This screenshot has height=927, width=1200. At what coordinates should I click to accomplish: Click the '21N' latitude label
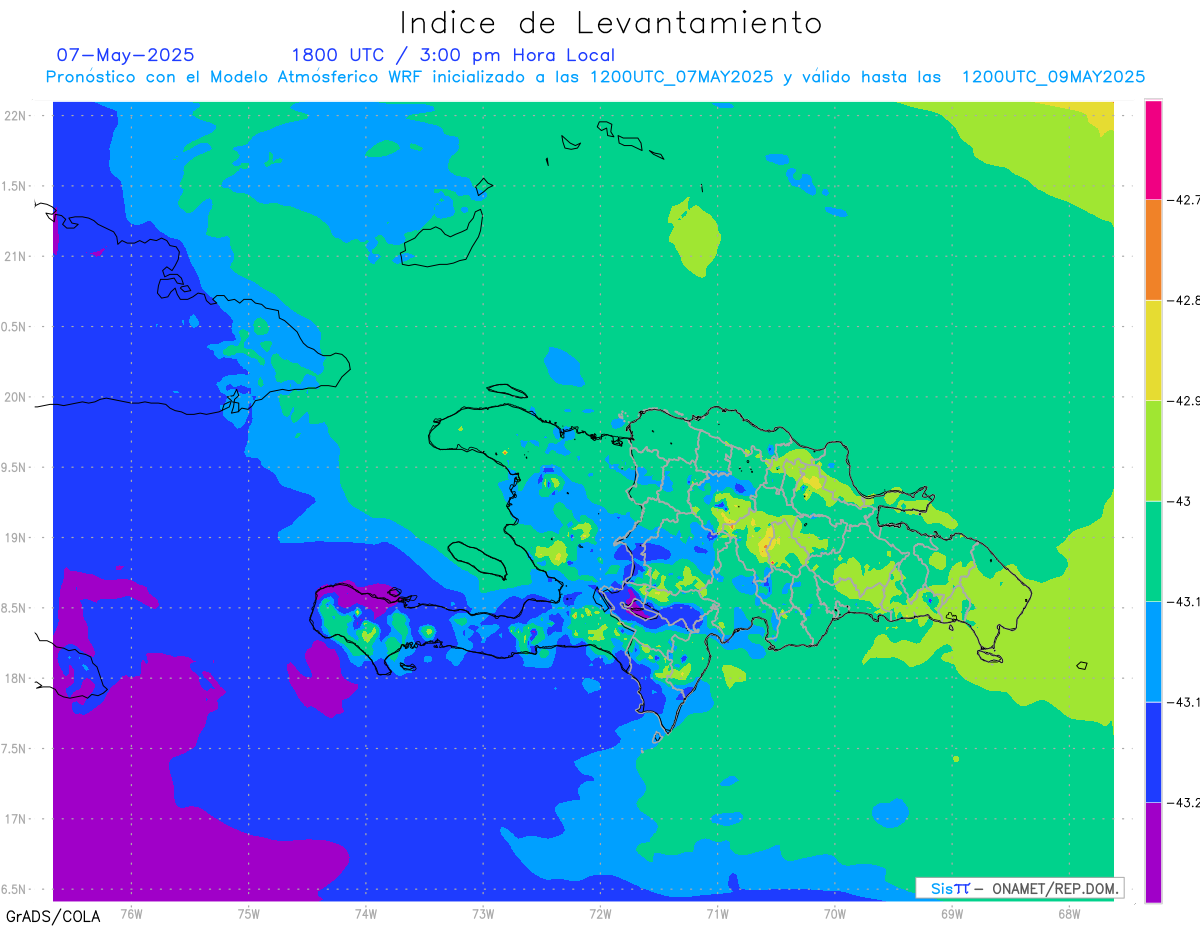point(15,256)
